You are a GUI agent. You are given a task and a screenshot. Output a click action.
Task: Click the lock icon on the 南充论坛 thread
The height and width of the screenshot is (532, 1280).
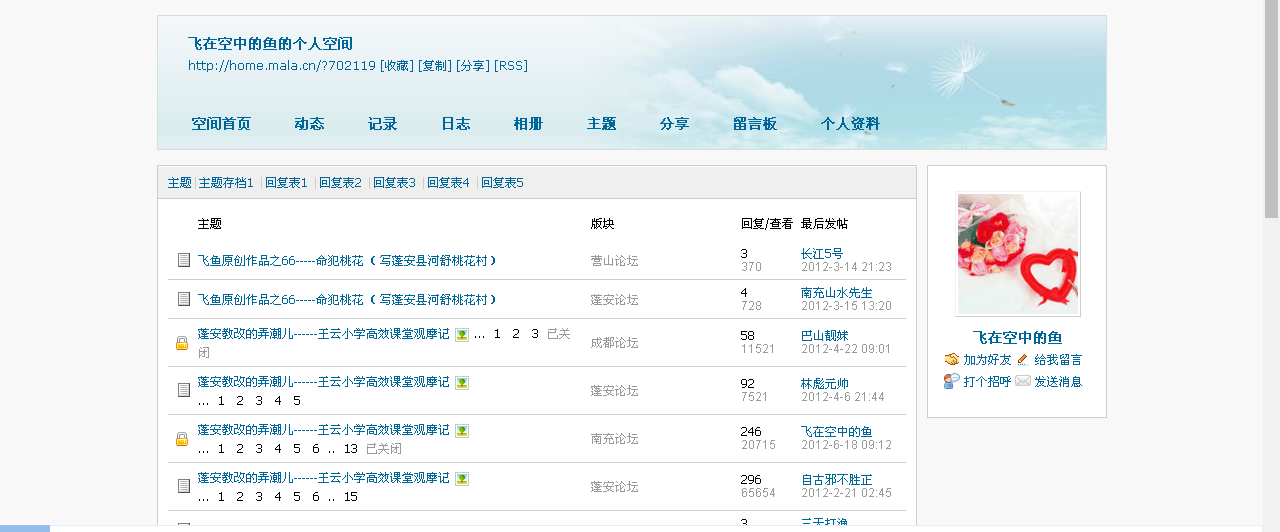[182, 439]
